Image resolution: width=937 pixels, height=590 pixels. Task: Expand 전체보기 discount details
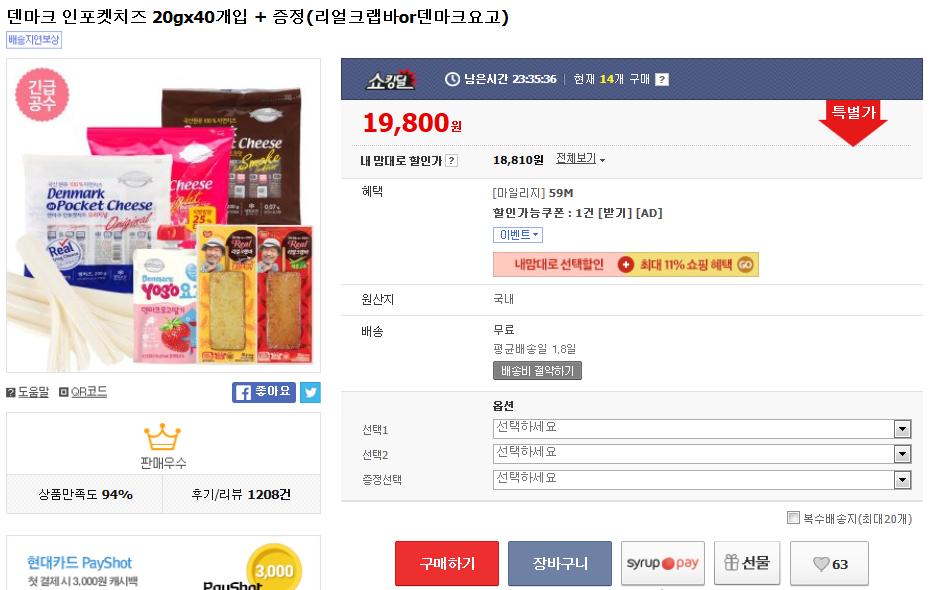click(x=580, y=159)
